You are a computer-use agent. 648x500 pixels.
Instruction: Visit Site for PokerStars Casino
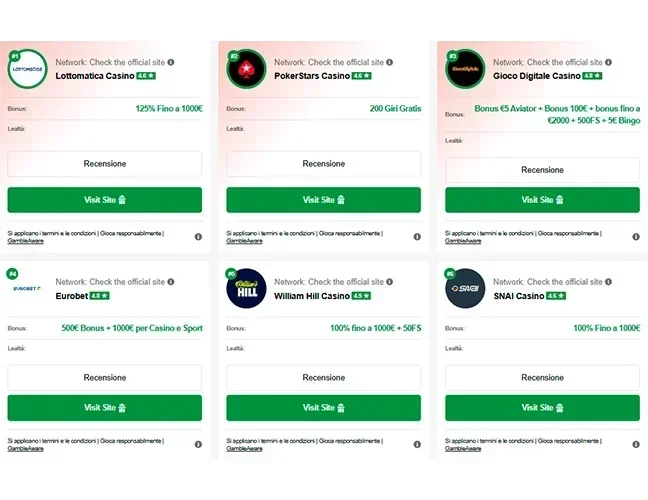(x=323, y=200)
